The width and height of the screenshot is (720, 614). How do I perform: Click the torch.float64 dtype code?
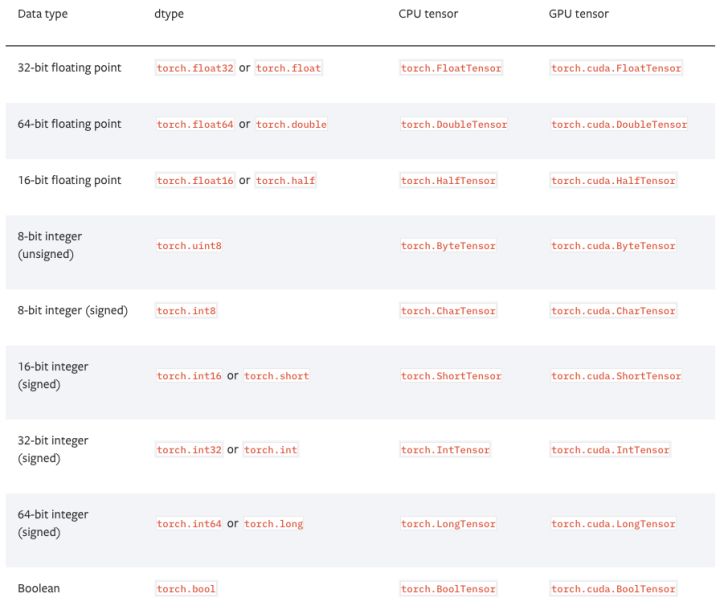(195, 125)
